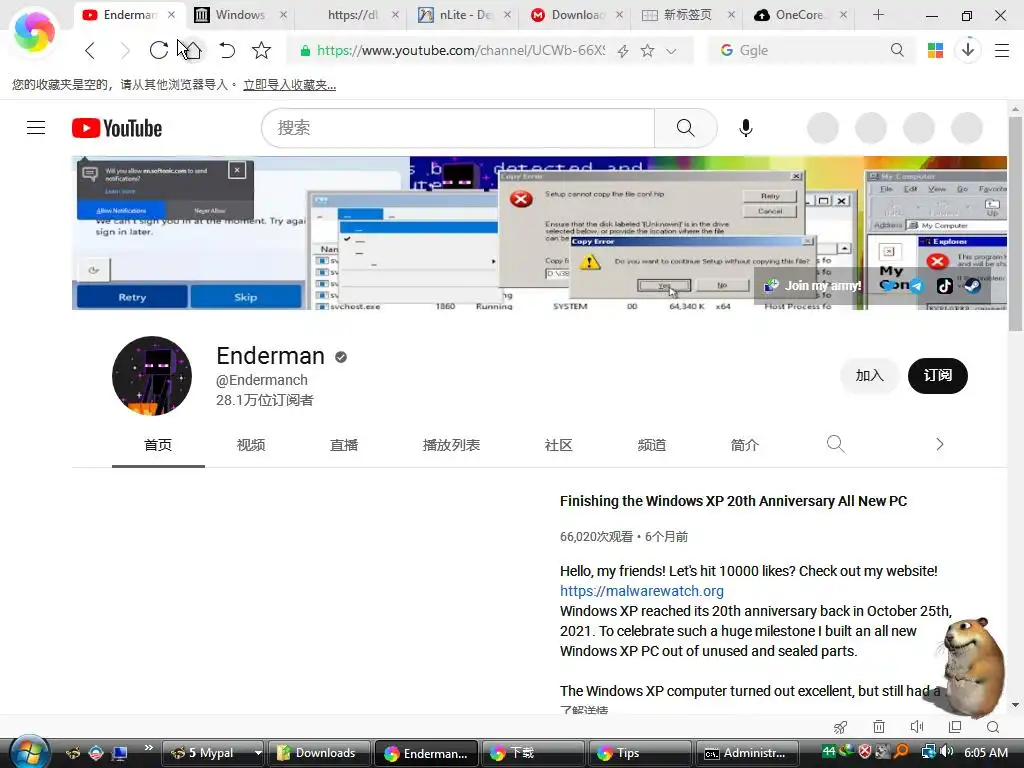This screenshot has width=1024, height=768.
Task: Click the toolbar search magnifier icon
Action: [897, 50]
